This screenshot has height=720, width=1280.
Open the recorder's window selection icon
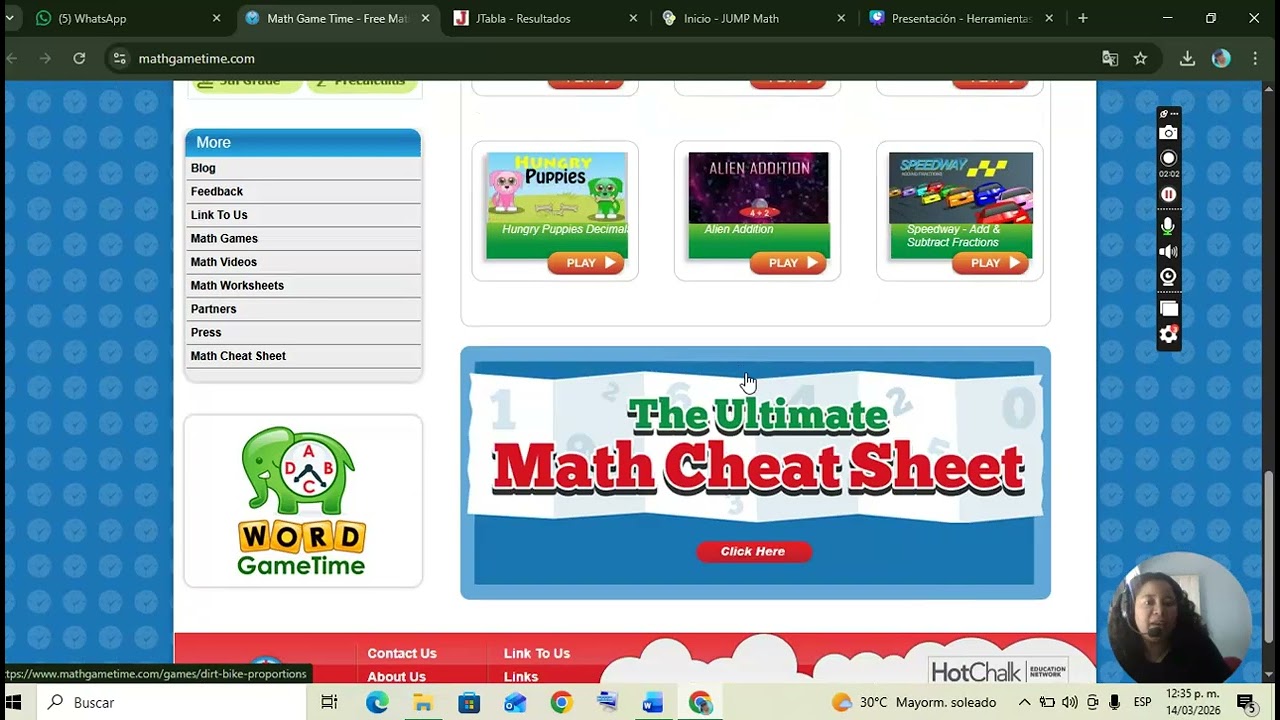point(1168,309)
